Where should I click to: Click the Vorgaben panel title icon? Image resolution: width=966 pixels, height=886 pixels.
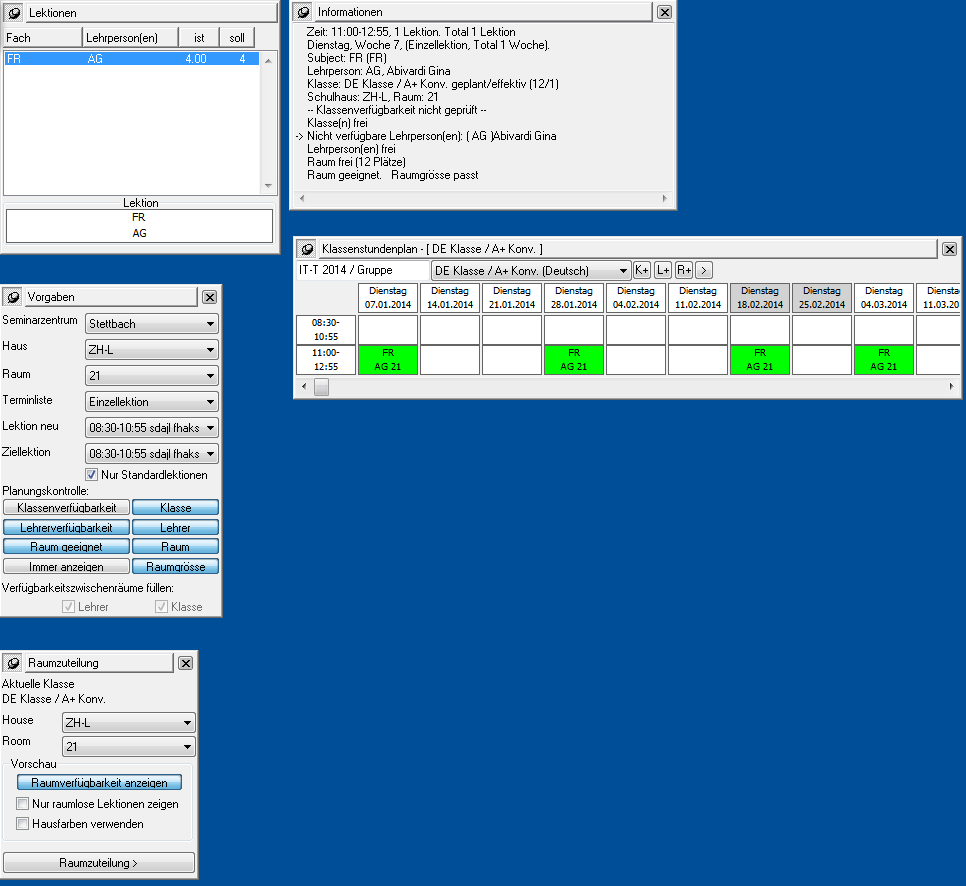click(13, 297)
